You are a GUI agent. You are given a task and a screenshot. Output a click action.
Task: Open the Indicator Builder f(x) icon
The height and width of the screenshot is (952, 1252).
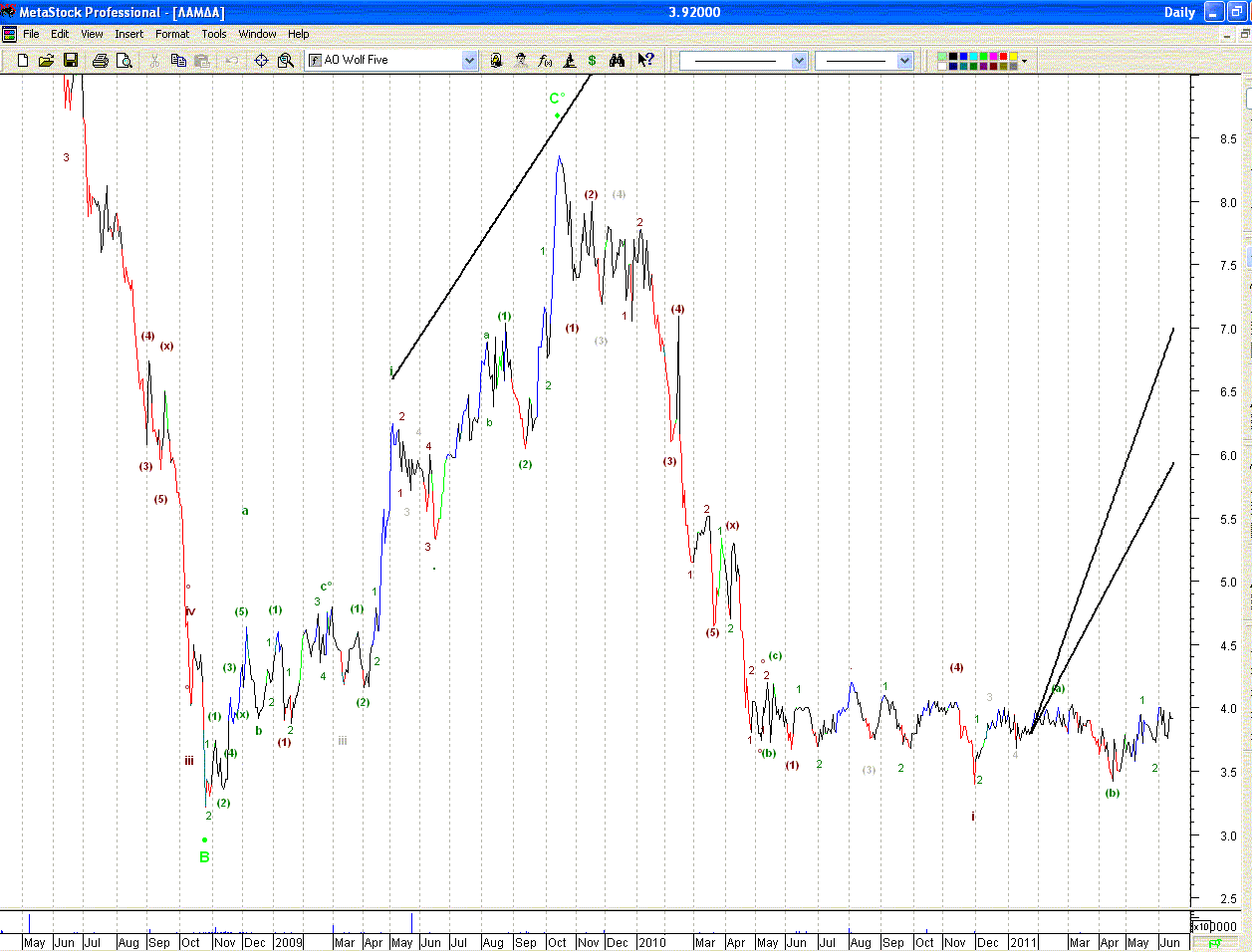pyautogui.click(x=545, y=61)
